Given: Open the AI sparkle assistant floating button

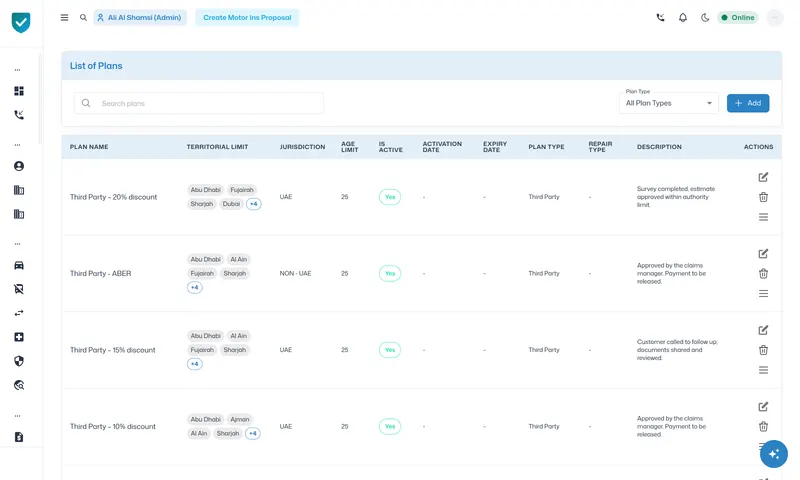Looking at the screenshot, I should coord(773,454).
